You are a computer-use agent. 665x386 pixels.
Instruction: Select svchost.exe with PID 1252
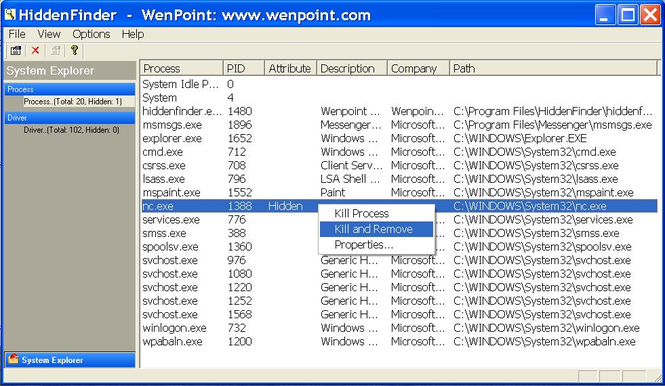pos(399,301)
